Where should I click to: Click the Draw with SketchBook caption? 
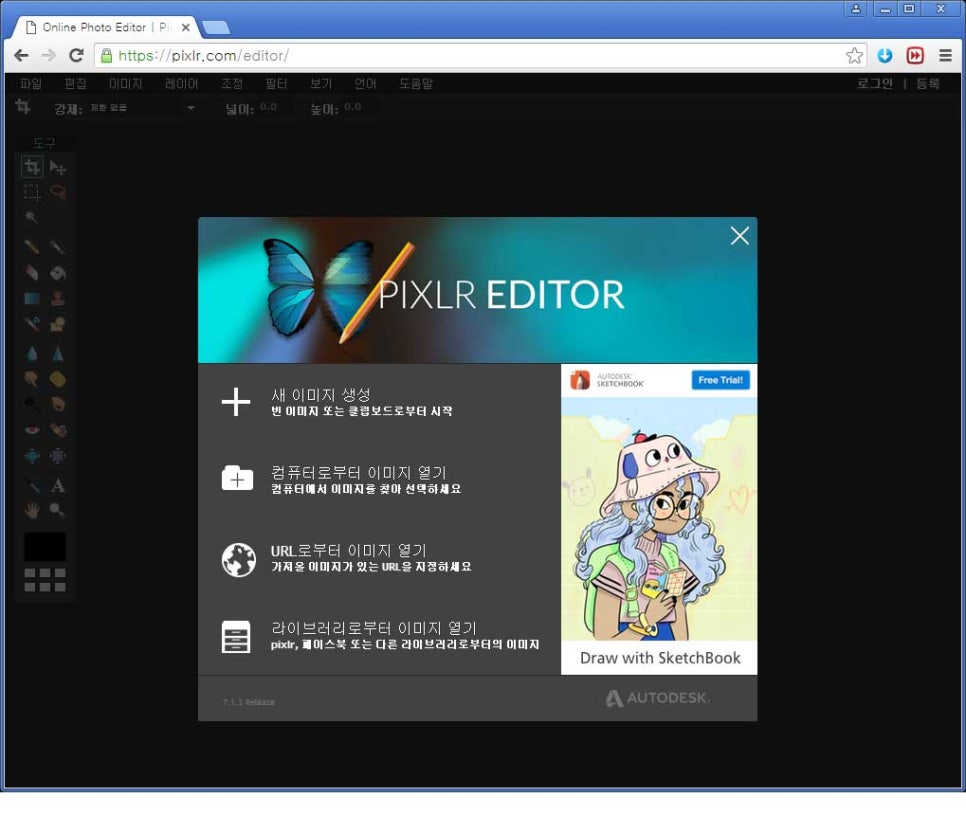click(x=660, y=658)
